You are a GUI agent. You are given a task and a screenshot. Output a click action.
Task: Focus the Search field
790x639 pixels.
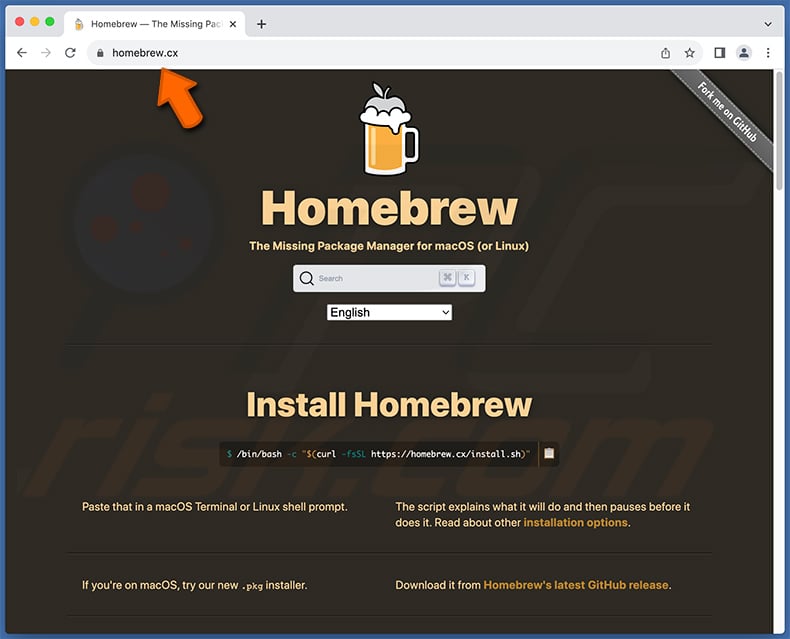click(389, 278)
